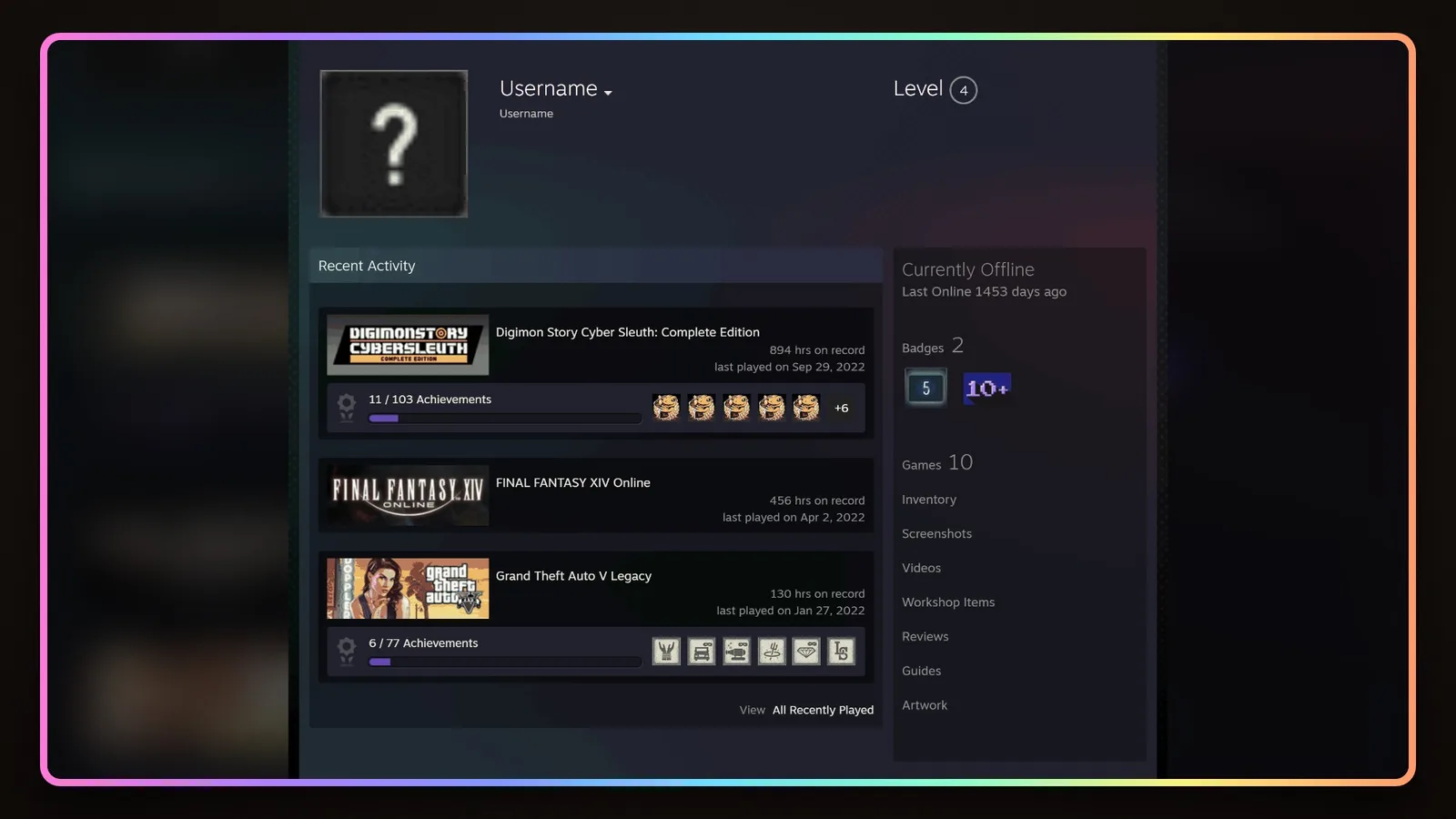Open the FINAL FANTASY XIV Online title link
Viewport: 1456px width, 819px height.
pos(573,482)
